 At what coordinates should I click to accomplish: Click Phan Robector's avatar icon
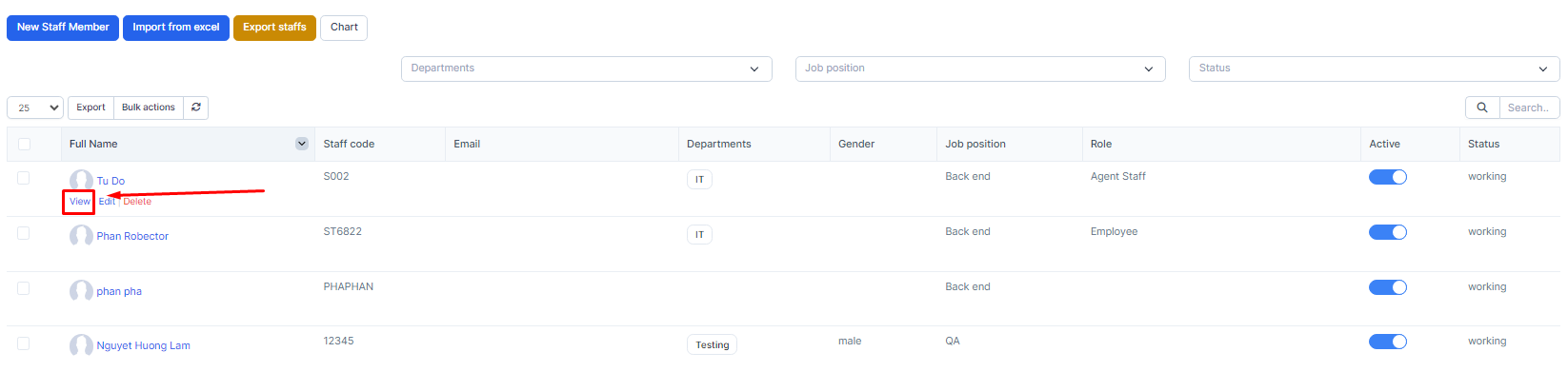81,235
